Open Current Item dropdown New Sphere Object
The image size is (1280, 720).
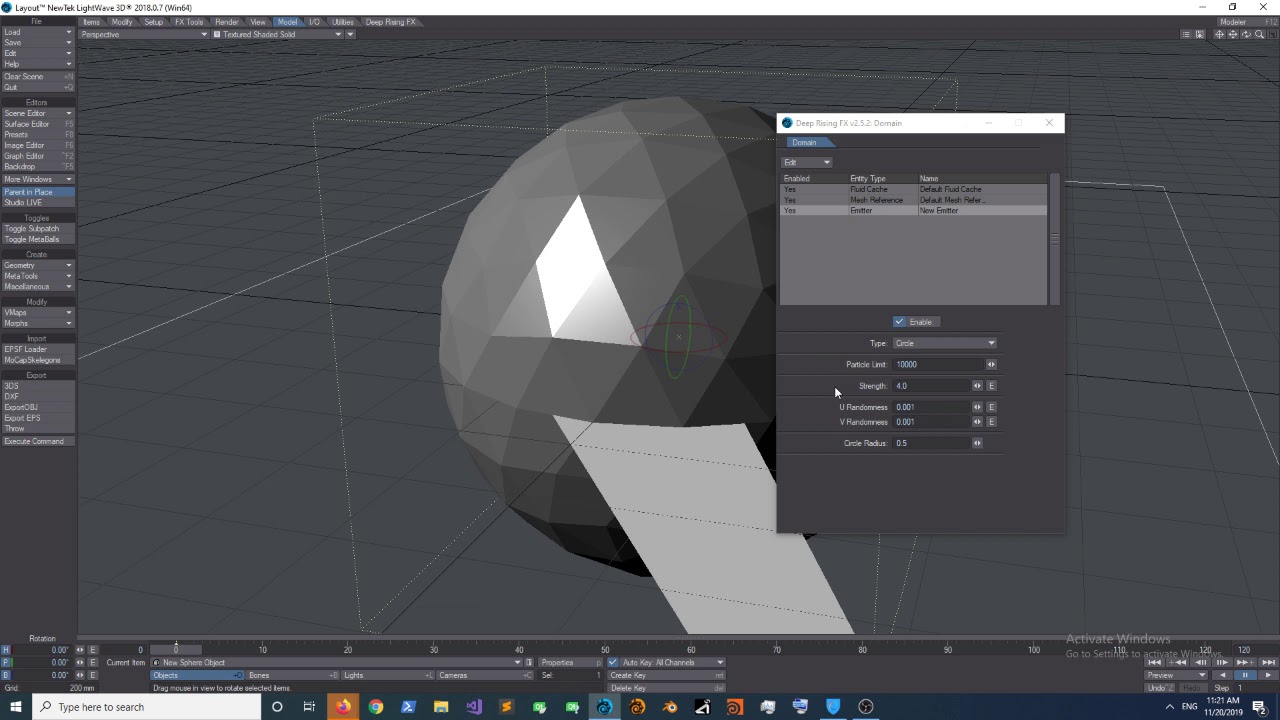[337, 662]
